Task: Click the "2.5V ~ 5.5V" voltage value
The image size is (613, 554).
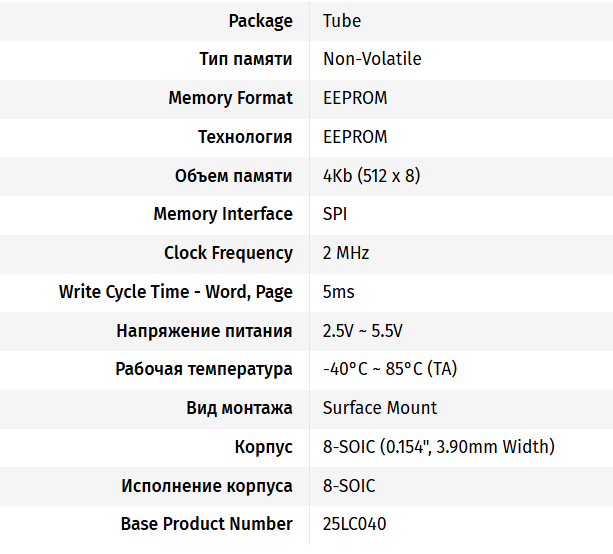Action: (363, 331)
